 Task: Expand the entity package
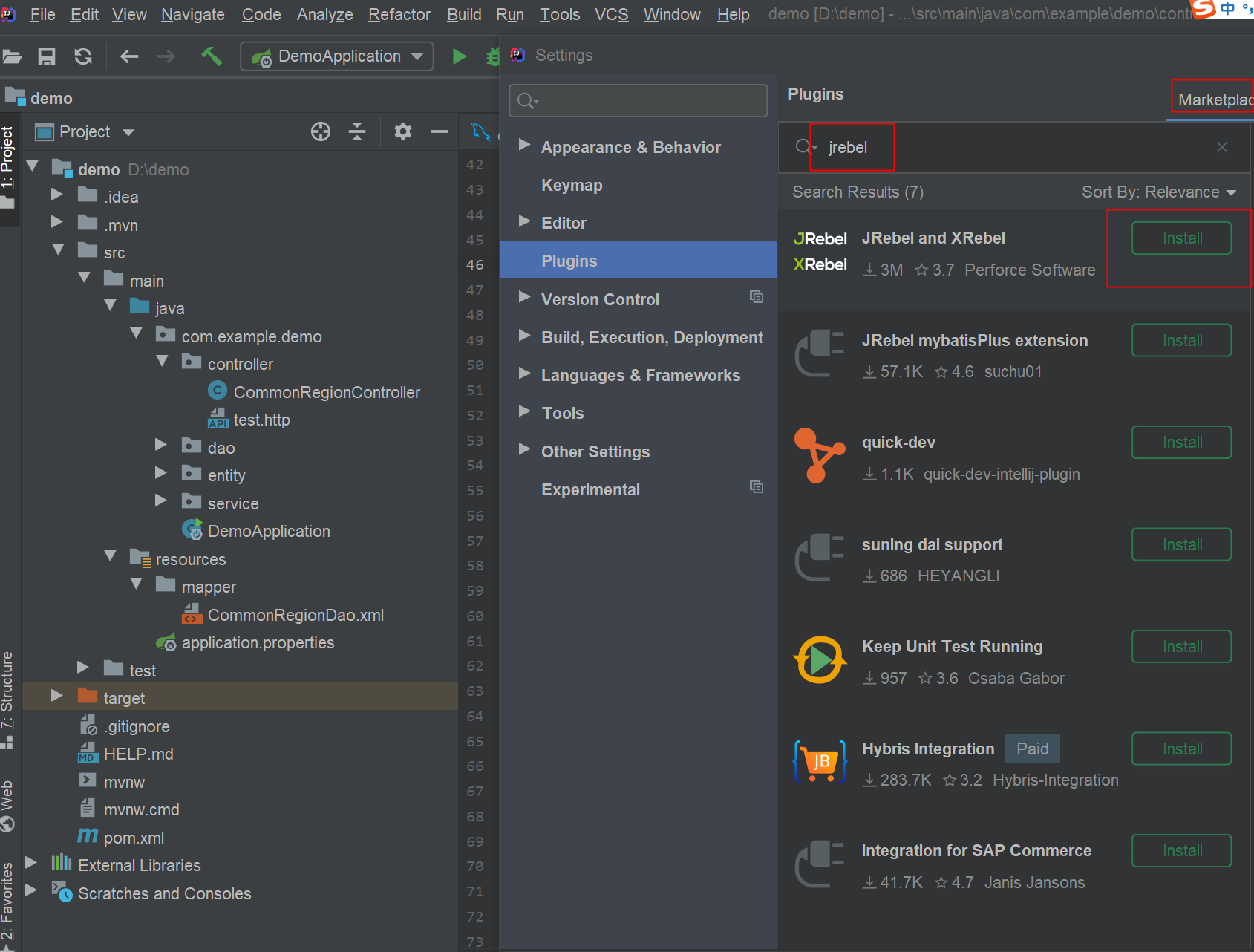click(x=160, y=473)
